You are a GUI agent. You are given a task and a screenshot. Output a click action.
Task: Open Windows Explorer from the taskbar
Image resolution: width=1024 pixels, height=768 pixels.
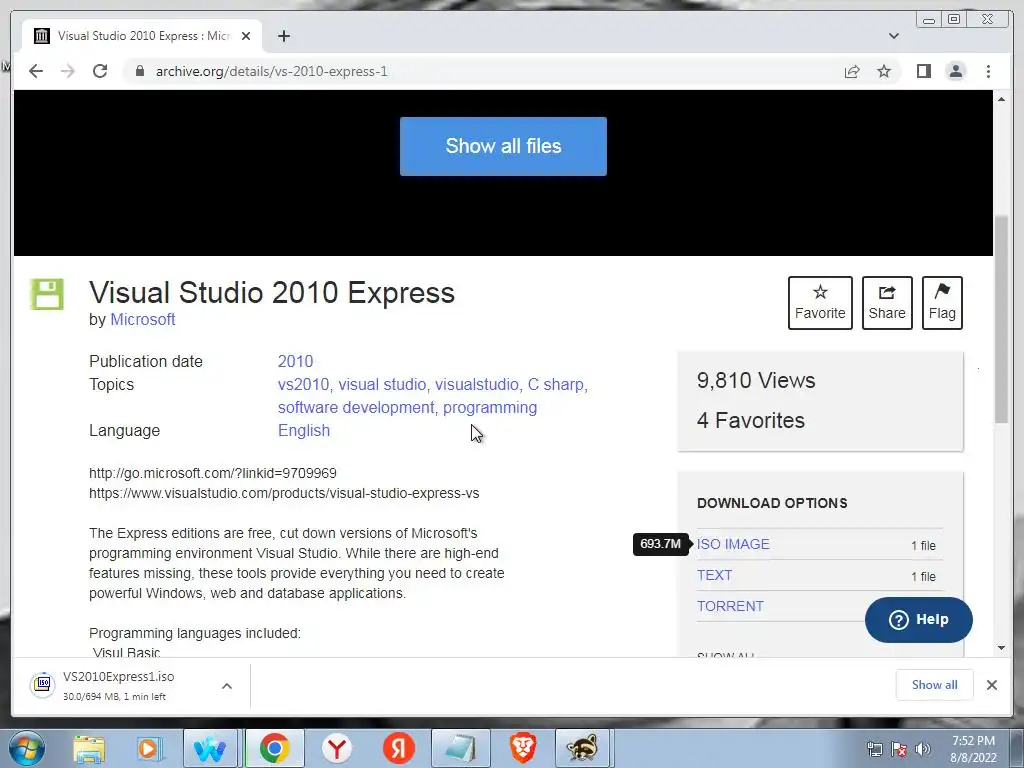89,749
